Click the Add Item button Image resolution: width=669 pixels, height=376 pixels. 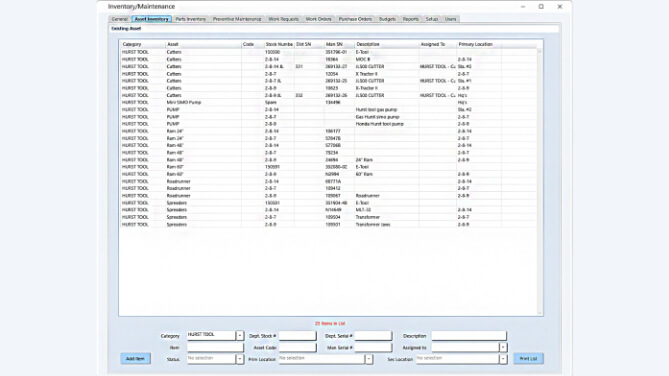(135, 359)
